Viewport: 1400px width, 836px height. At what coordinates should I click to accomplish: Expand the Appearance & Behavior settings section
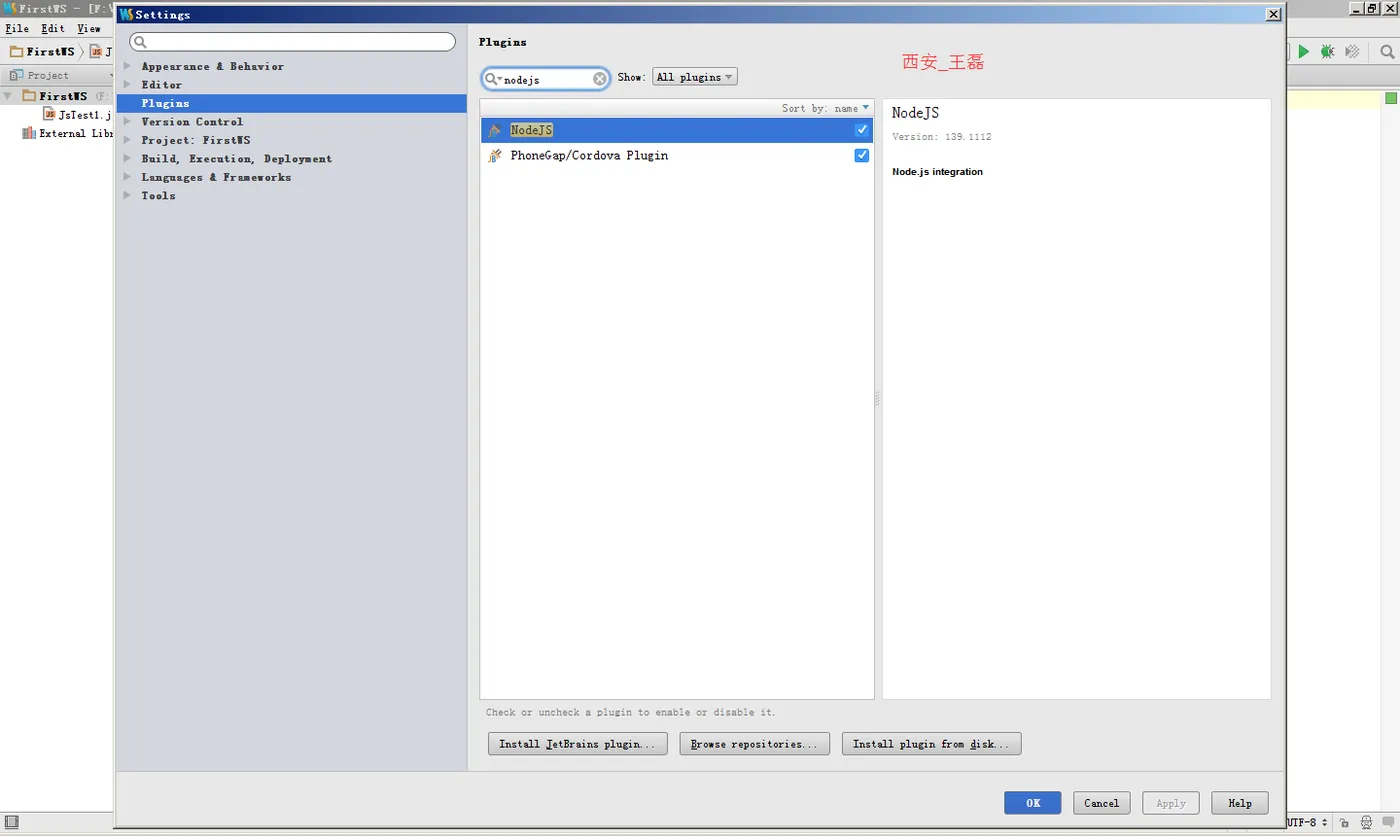tap(127, 67)
